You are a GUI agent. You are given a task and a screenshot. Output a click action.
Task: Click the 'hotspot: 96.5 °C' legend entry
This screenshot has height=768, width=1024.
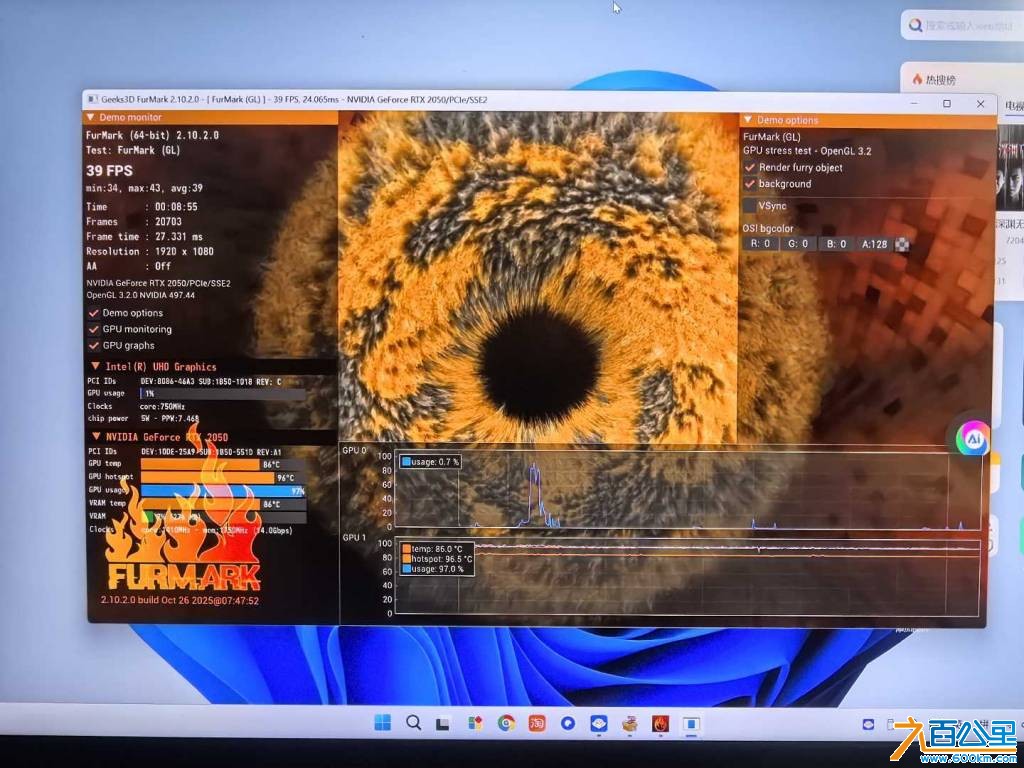pyautogui.click(x=437, y=559)
